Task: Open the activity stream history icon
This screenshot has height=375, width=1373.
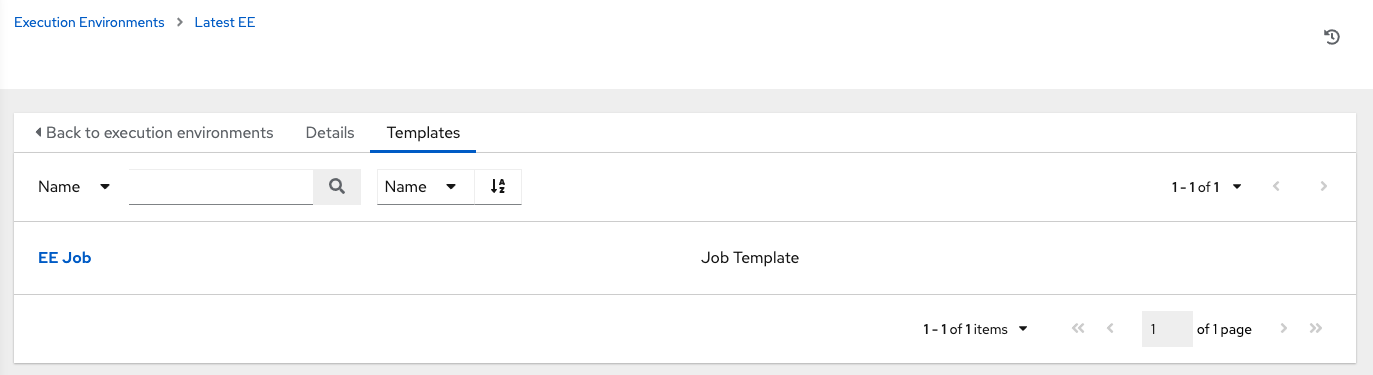Action: click(x=1331, y=37)
